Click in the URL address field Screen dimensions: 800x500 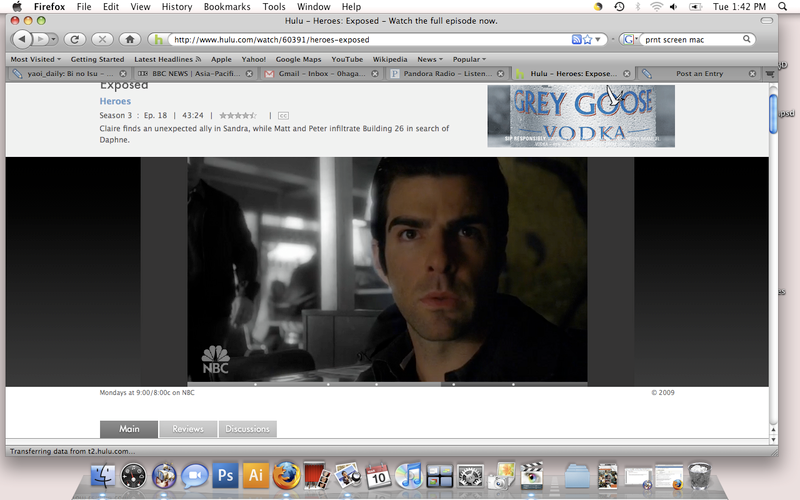[371, 39]
